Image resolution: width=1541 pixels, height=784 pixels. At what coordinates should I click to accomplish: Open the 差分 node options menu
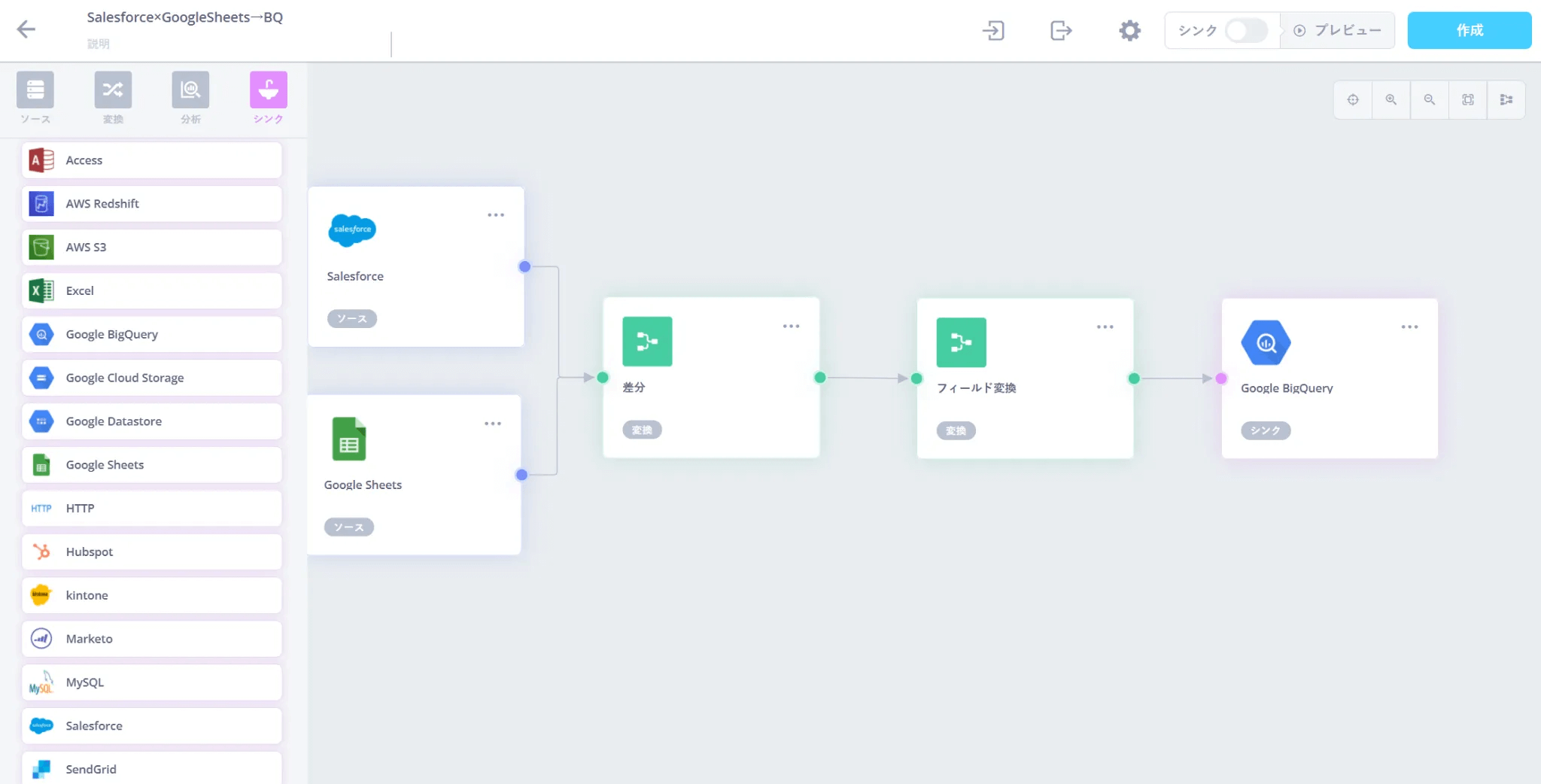click(x=791, y=327)
